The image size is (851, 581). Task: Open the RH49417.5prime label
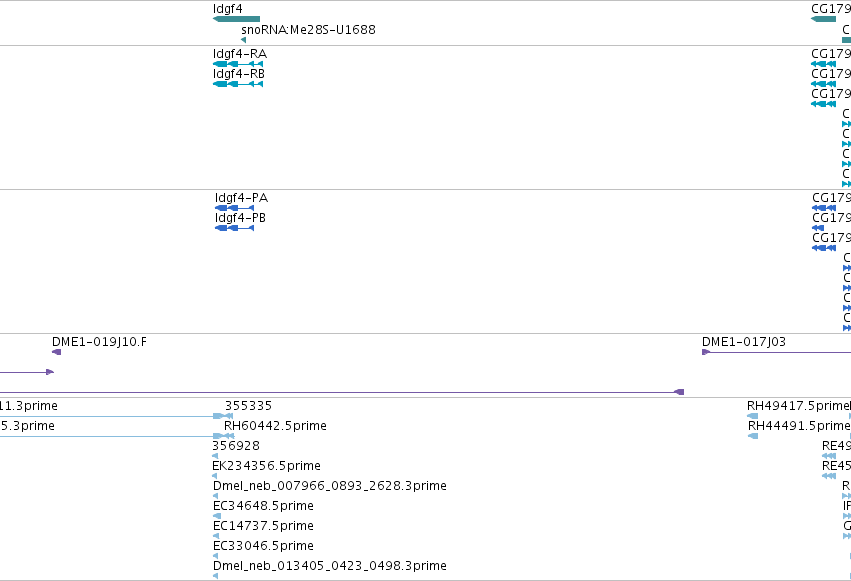798,406
